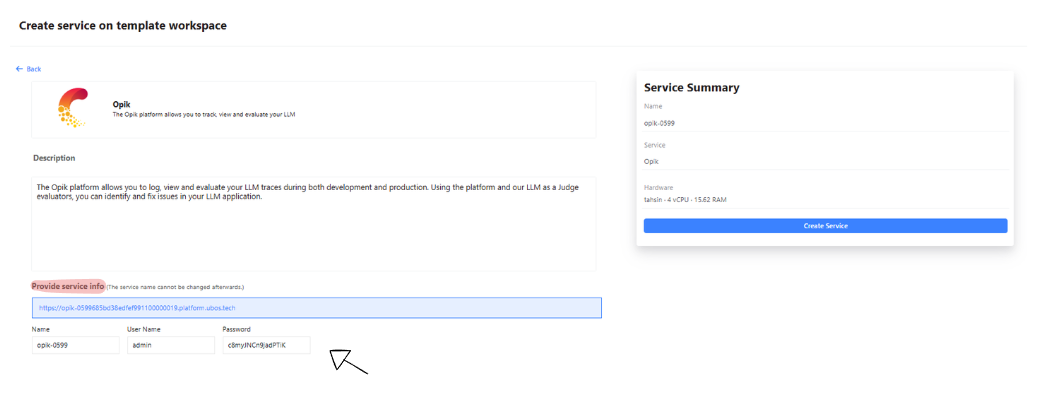Click the Name field containing opik-0599

click(x=75, y=345)
